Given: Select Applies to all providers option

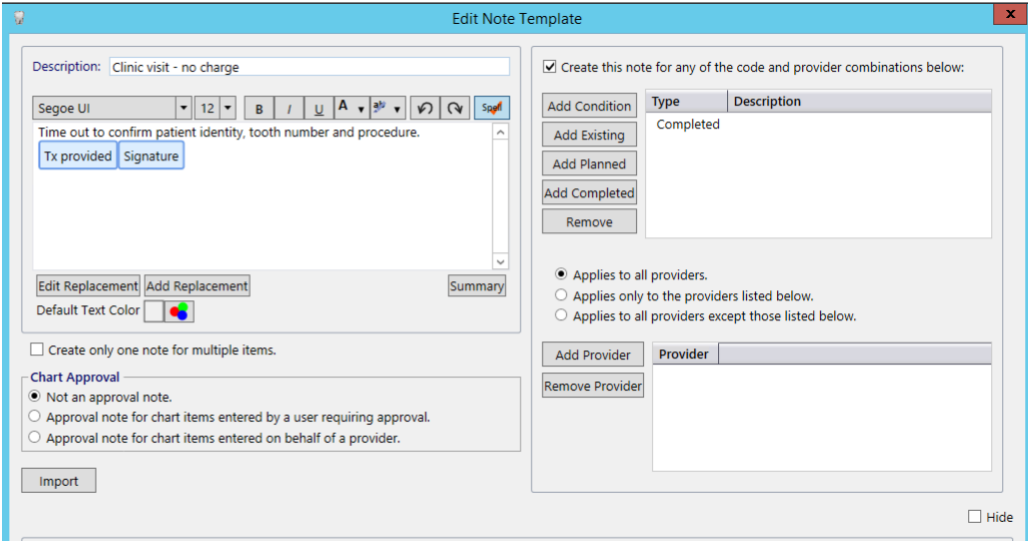Looking at the screenshot, I should pos(561,274).
